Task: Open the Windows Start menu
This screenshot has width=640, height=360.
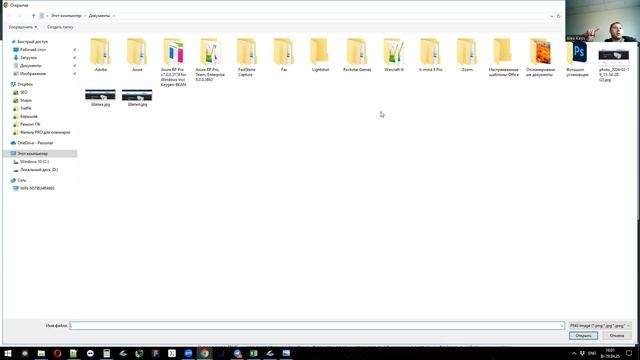Action: [8, 353]
